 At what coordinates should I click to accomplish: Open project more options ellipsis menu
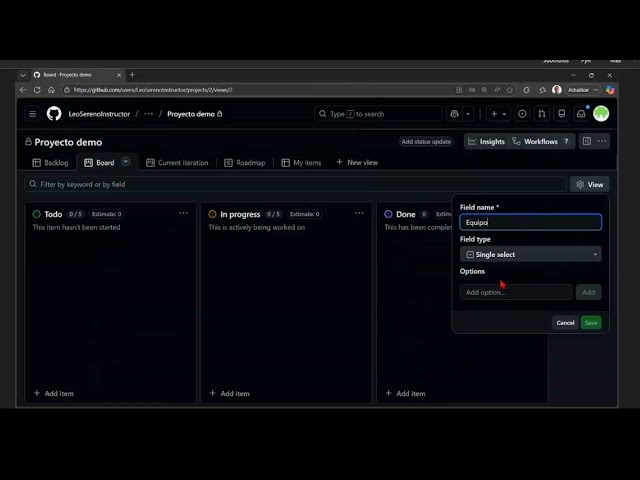tap(602, 141)
